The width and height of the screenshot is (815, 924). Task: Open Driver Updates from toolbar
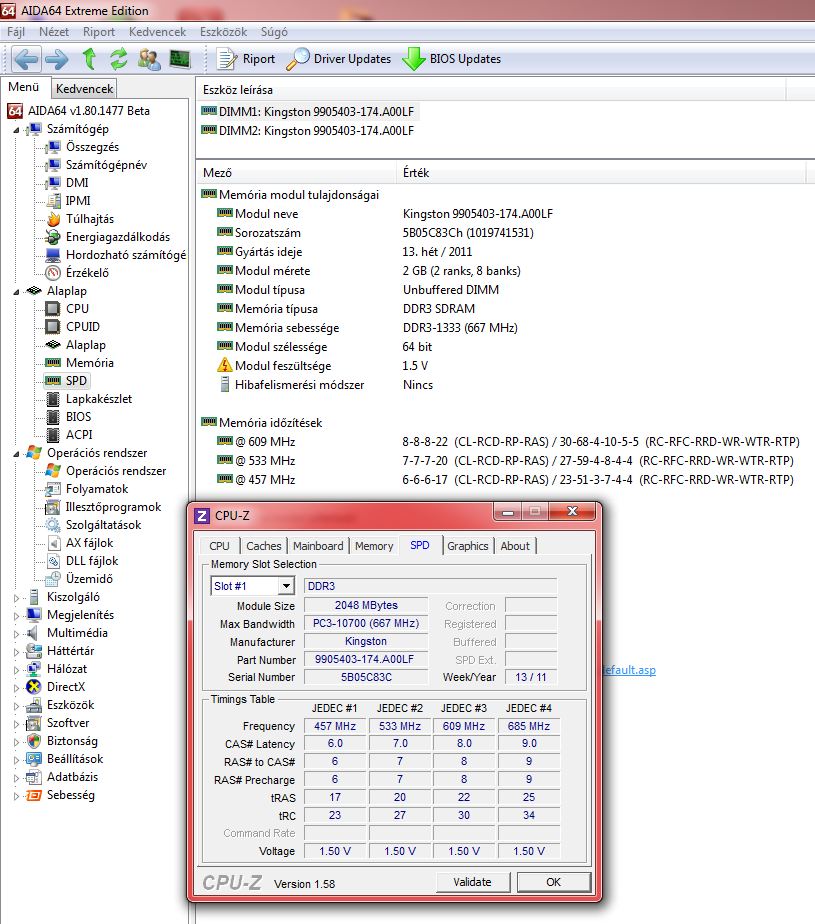(x=338, y=58)
